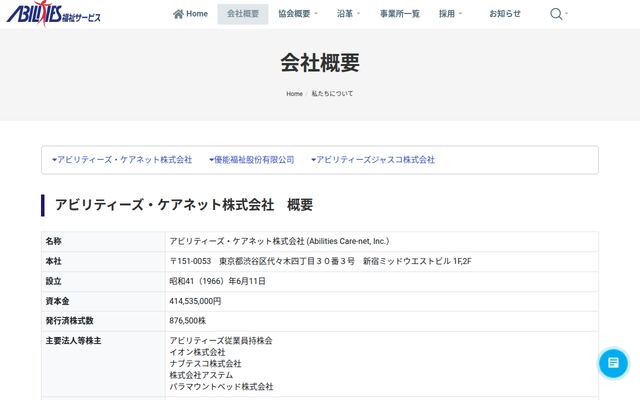Select the ナブテスコ株式会社 shareholder entry
The width and height of the screenshot is (640, 400).
(205, 364)
